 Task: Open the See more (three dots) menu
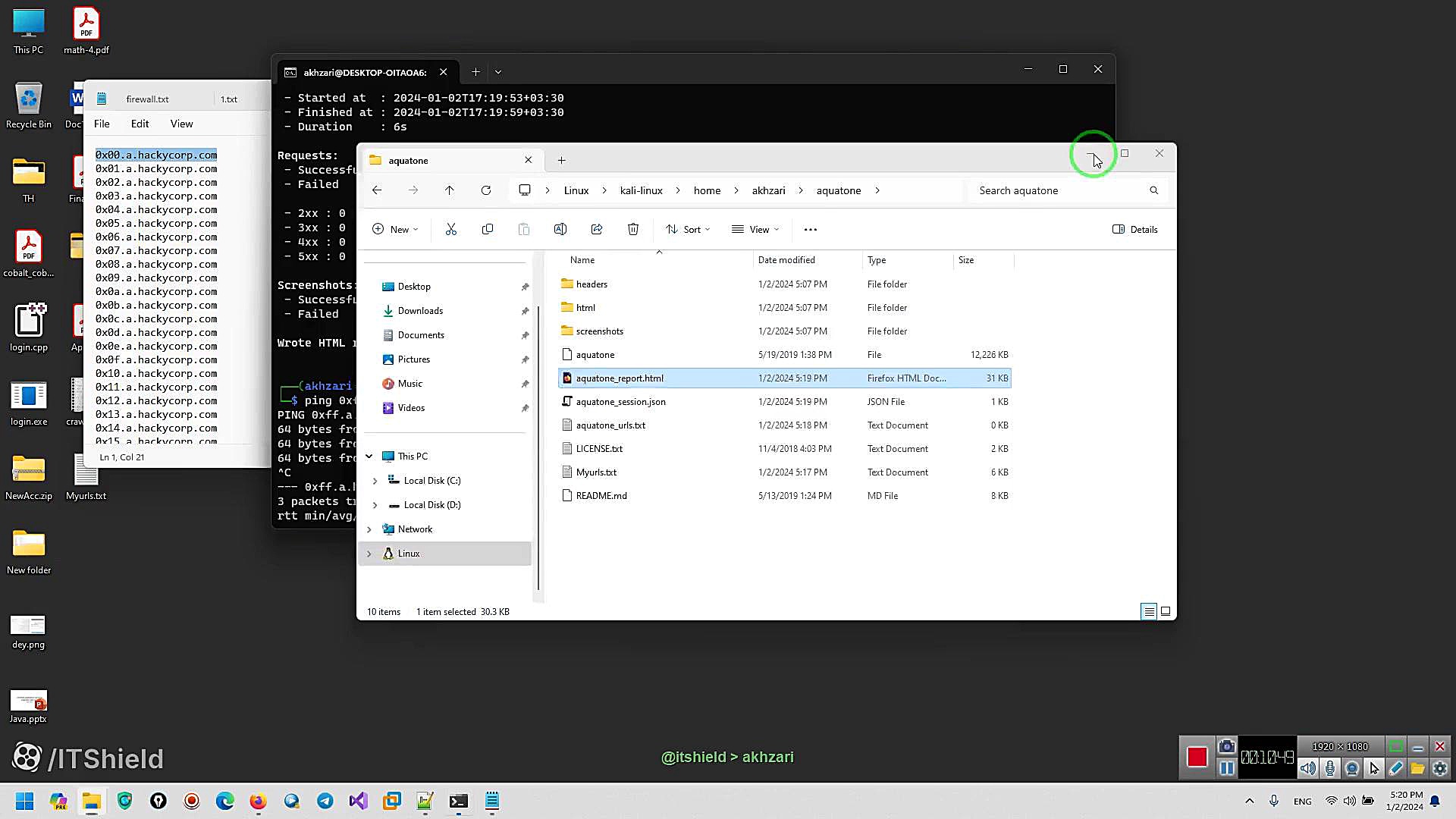pyautogui.click(x=811, y=229)
